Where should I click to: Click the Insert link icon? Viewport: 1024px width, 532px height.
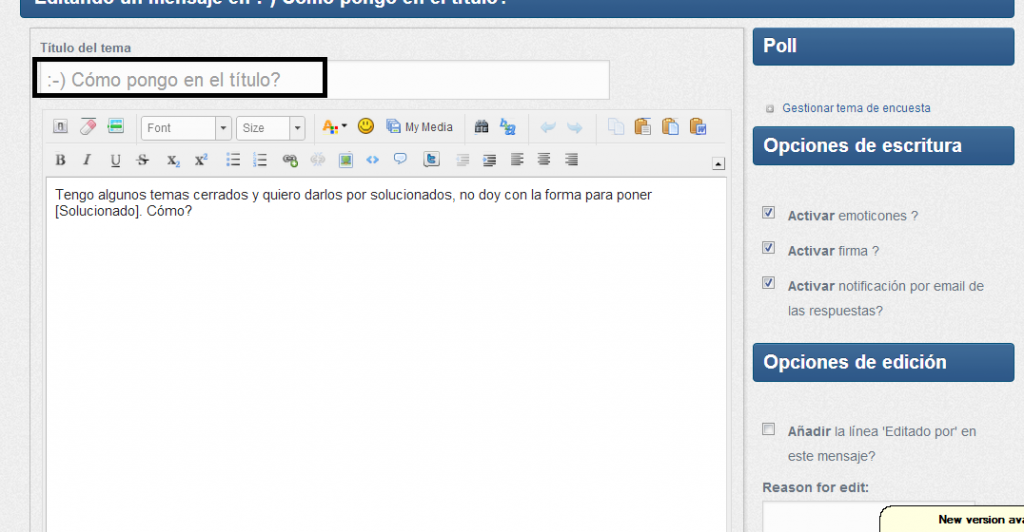tap(290, 160)
